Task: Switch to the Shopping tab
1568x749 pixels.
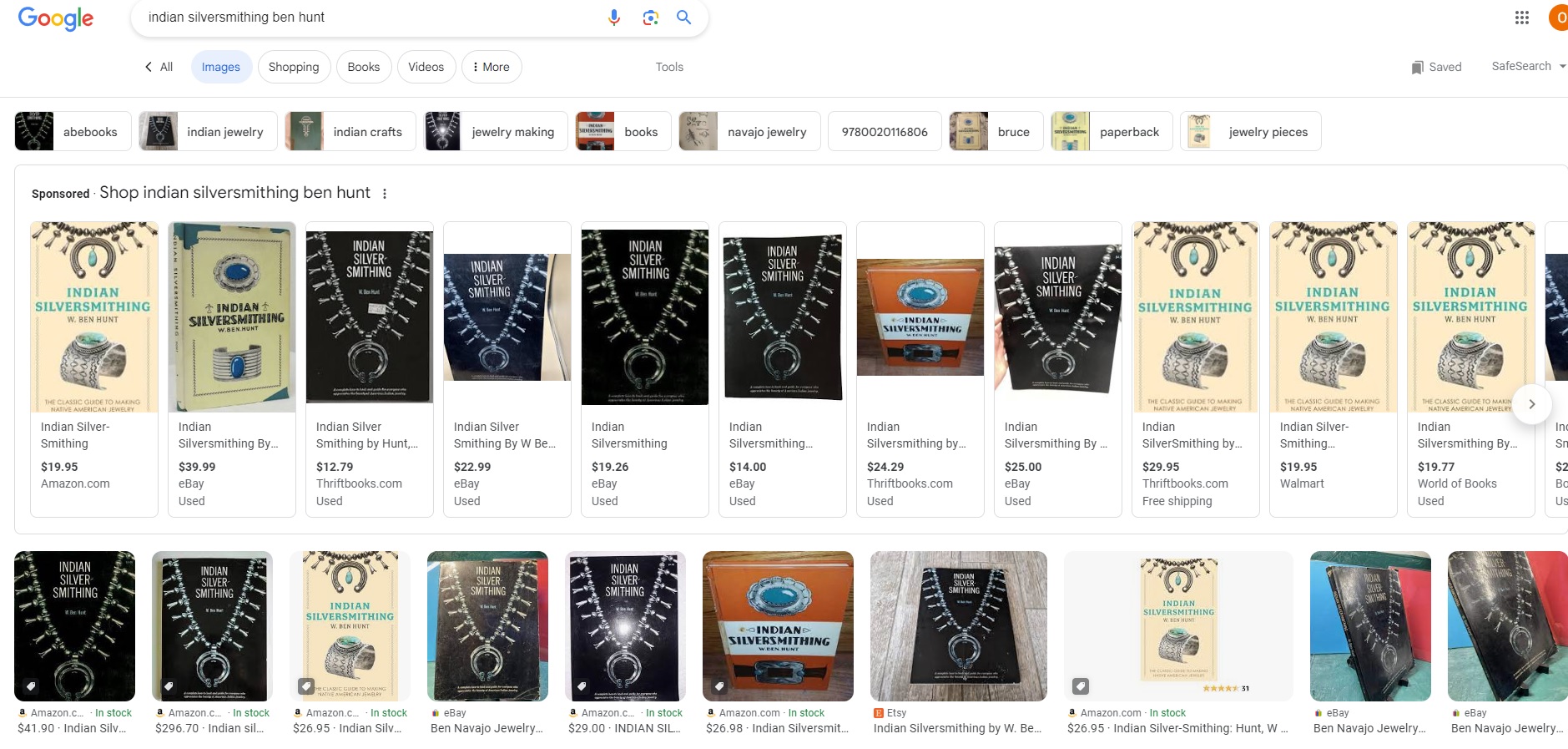Action: (294, 67)
